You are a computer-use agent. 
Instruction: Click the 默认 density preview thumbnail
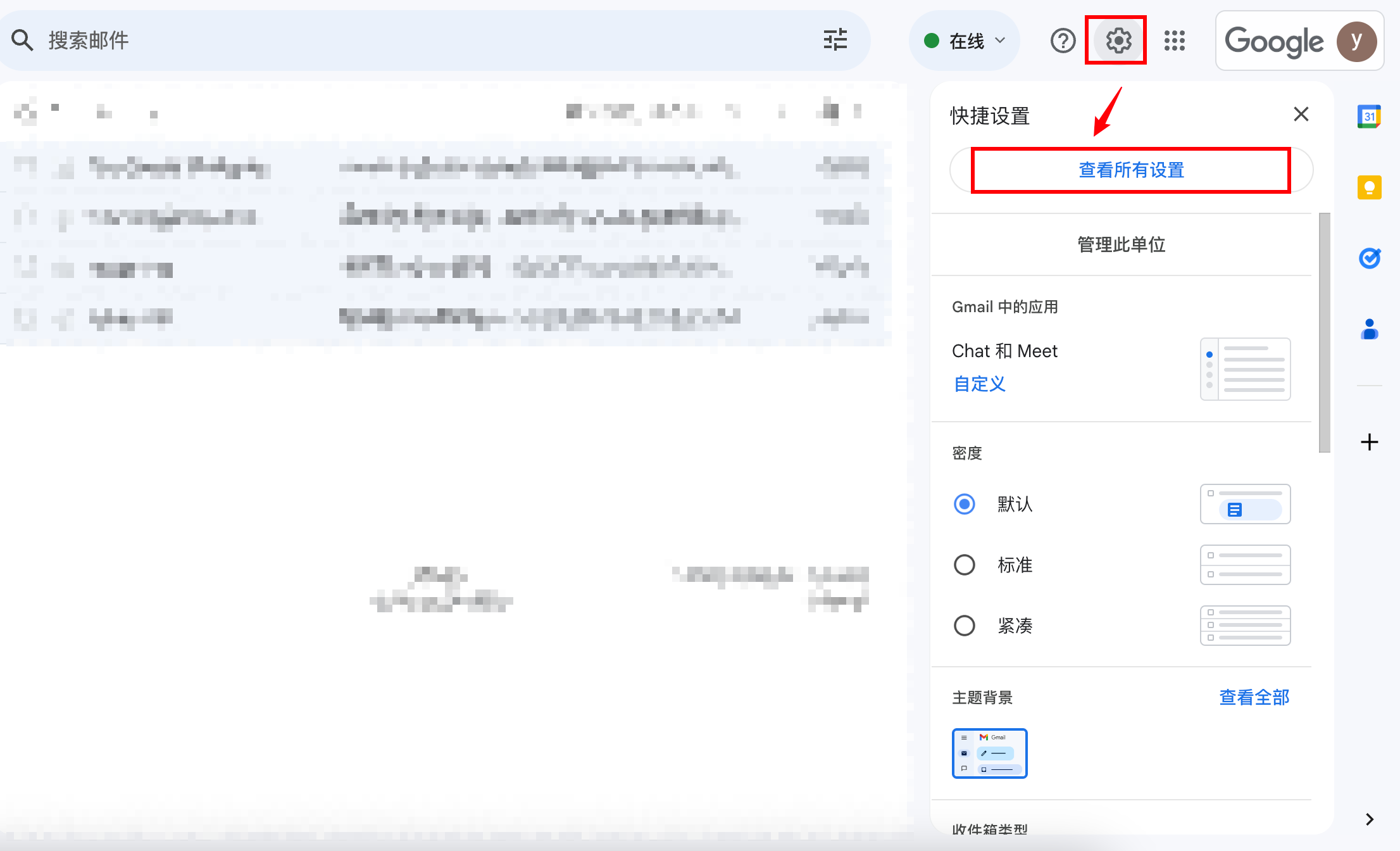click(1245, 504)
